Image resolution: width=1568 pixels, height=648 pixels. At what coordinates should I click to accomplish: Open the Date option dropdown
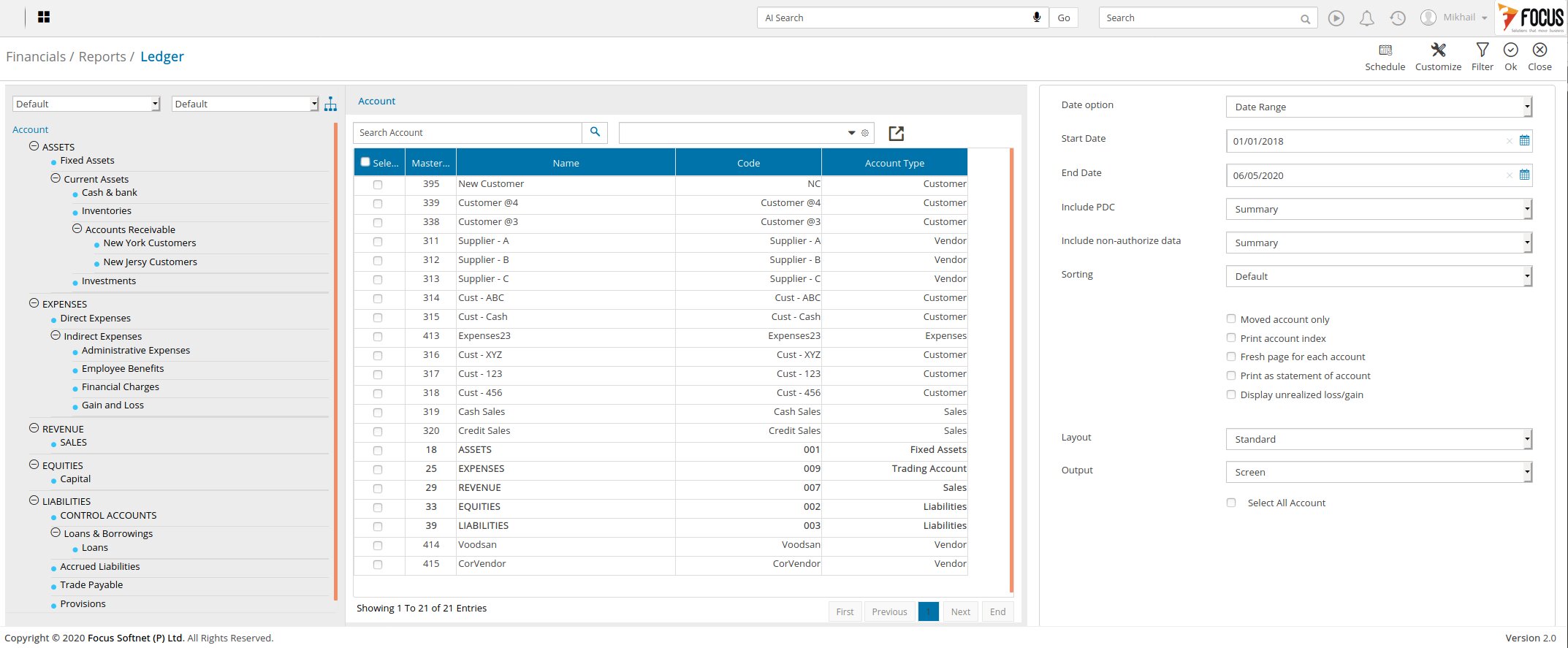click(x=1378, y=107)
